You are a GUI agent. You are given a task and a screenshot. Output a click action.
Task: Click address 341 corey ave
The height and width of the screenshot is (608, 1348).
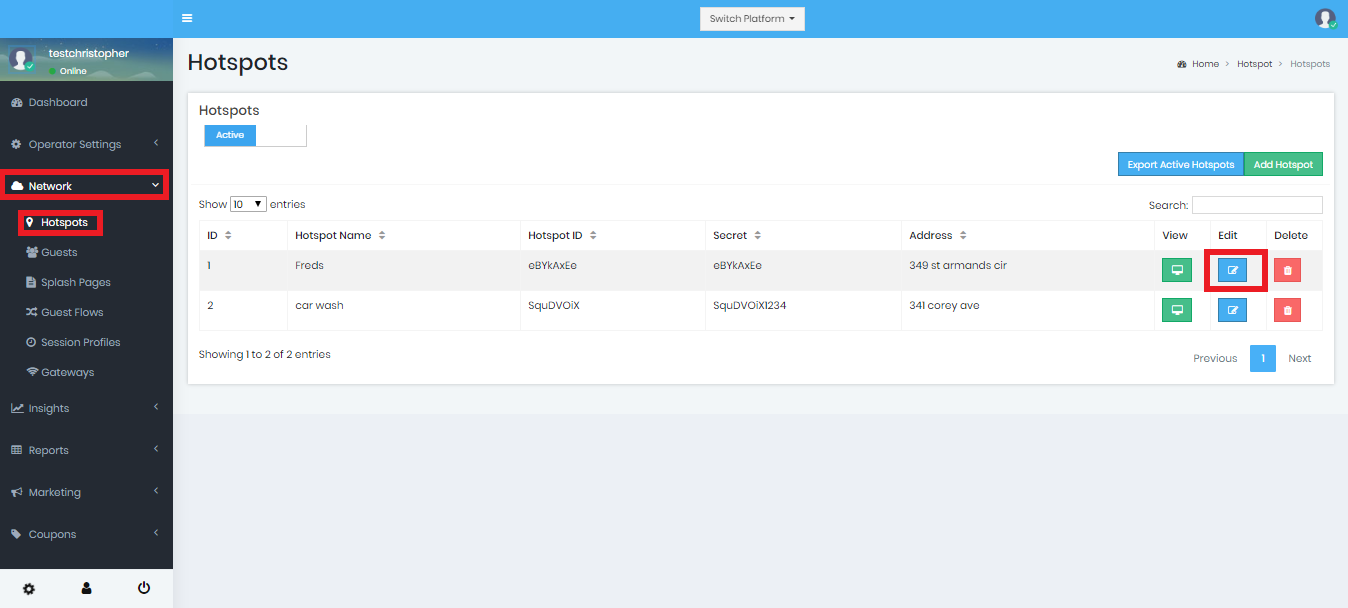click(x=944, y=306)
